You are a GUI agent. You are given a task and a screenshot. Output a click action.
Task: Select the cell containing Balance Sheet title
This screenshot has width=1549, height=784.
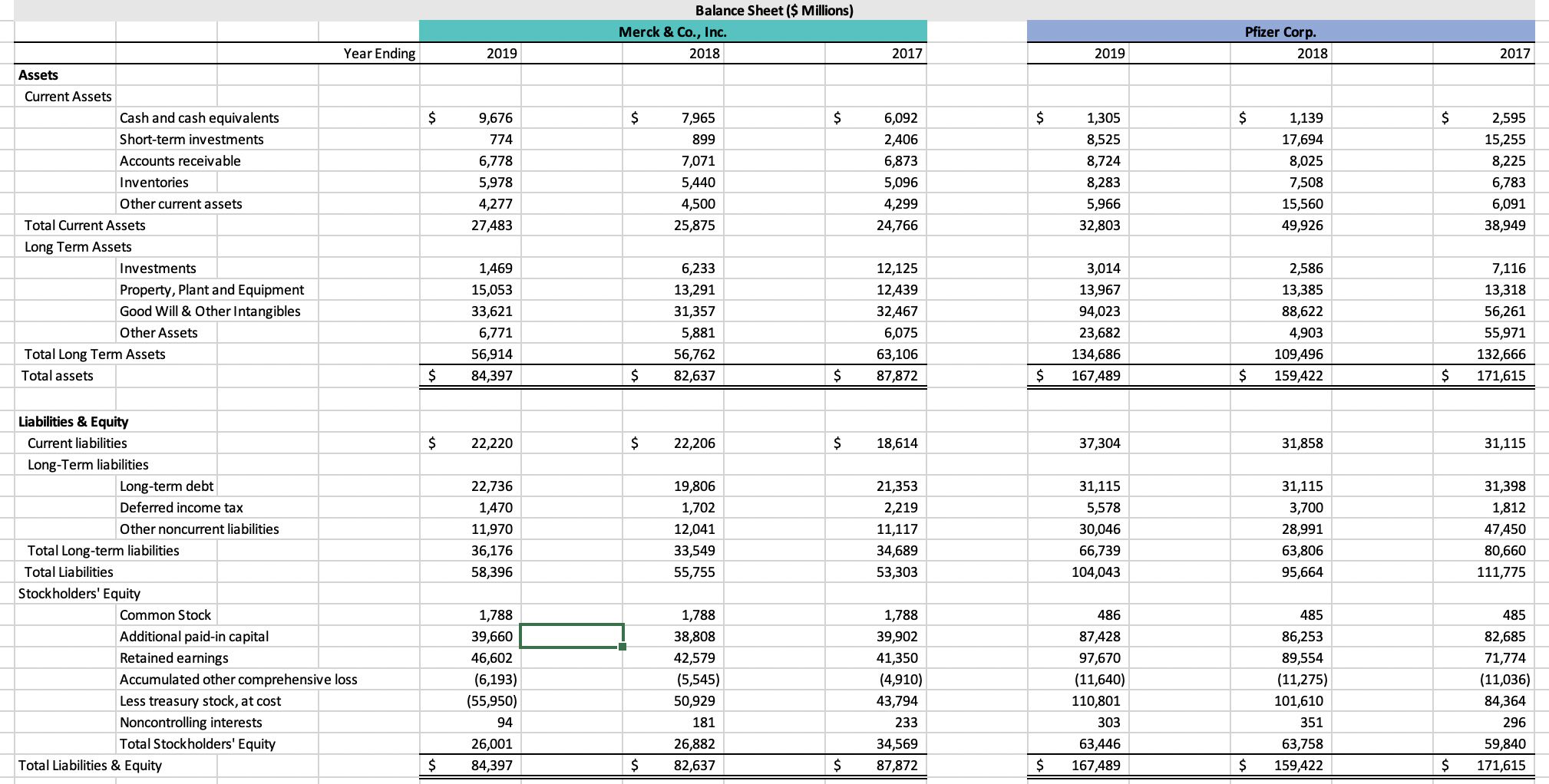(773, 10)
